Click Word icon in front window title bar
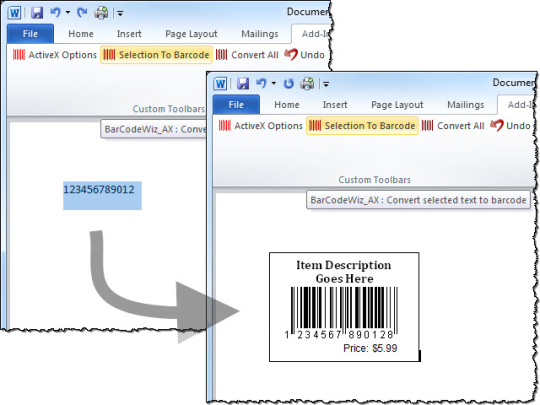The height and width of the screenshot is (405, 540). click(x=220, y=84)
